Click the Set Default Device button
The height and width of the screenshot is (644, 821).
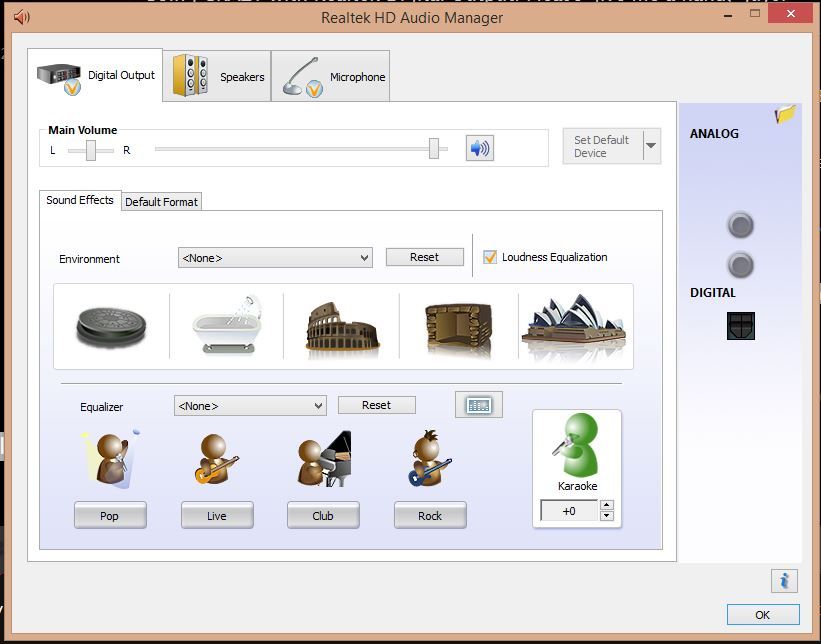[603, 146]
